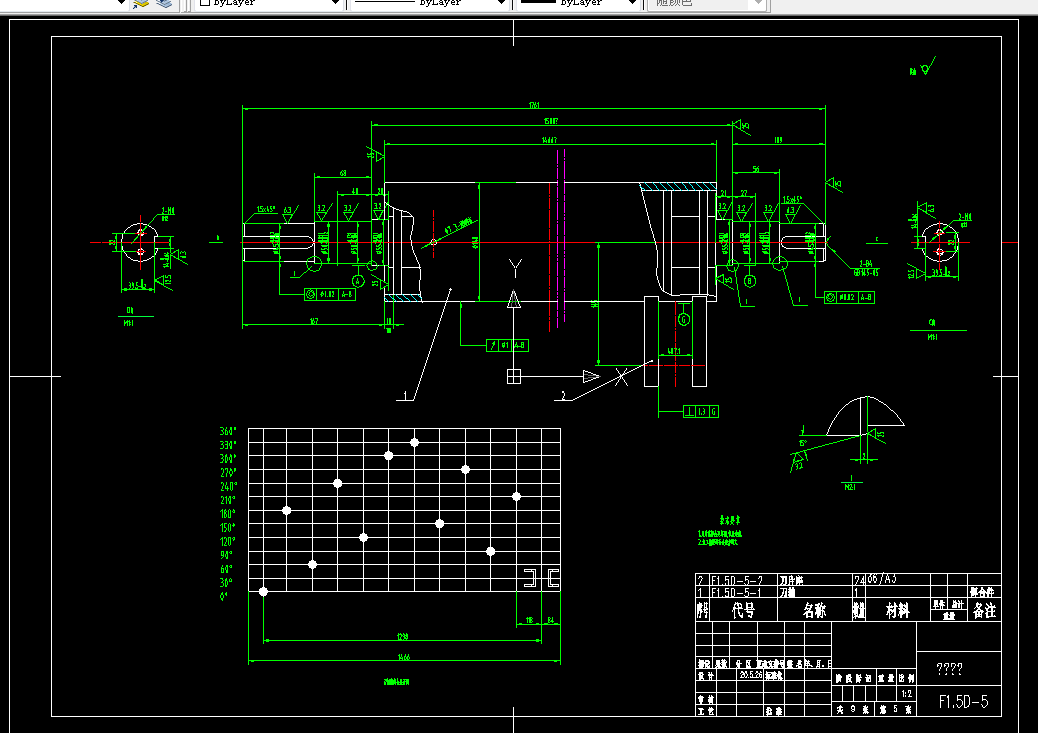Screen dimensions: 1038x733
Task: Click the UCS icon Y axis label
Action: coord(515,268)
